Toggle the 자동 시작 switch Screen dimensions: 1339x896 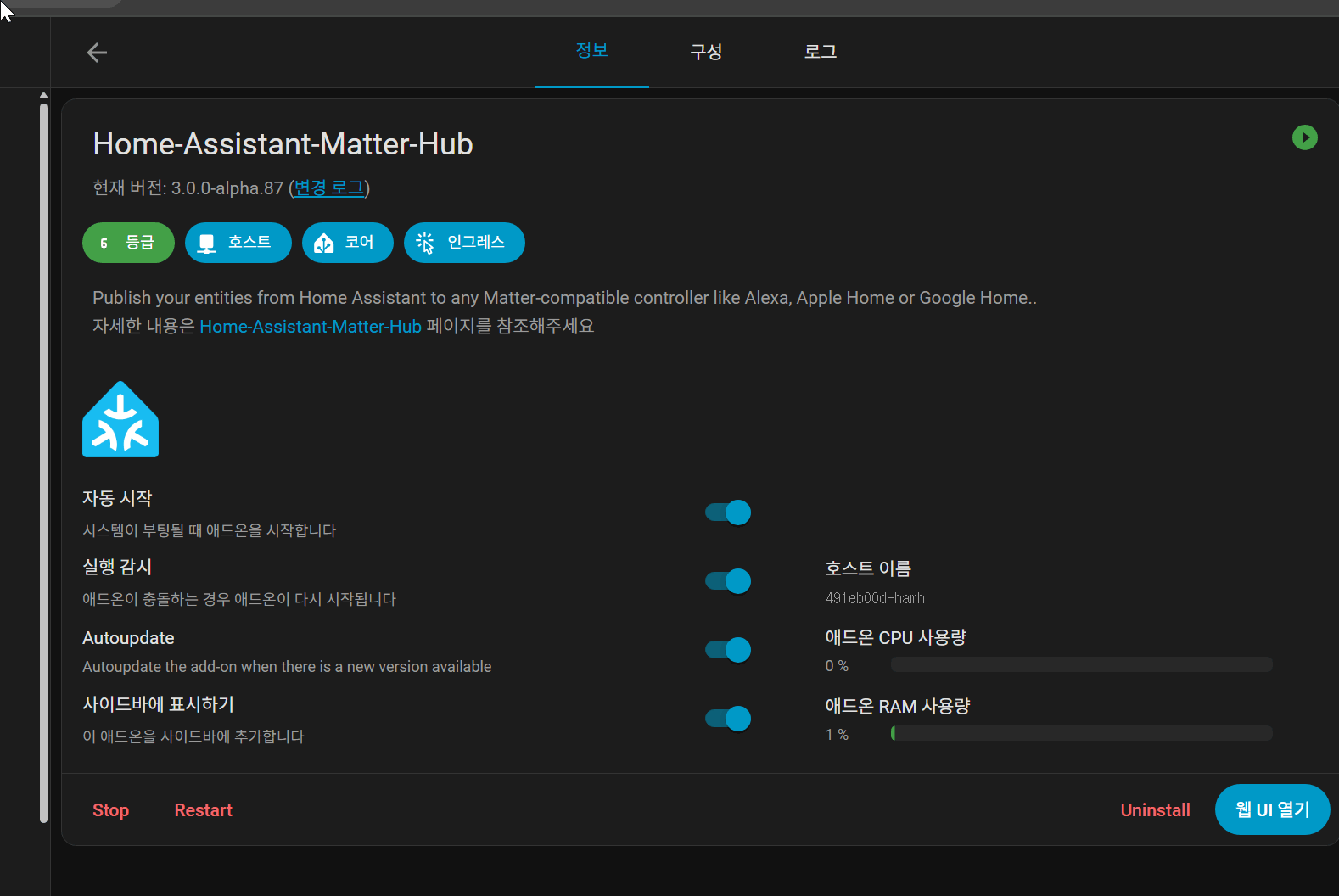728,512
